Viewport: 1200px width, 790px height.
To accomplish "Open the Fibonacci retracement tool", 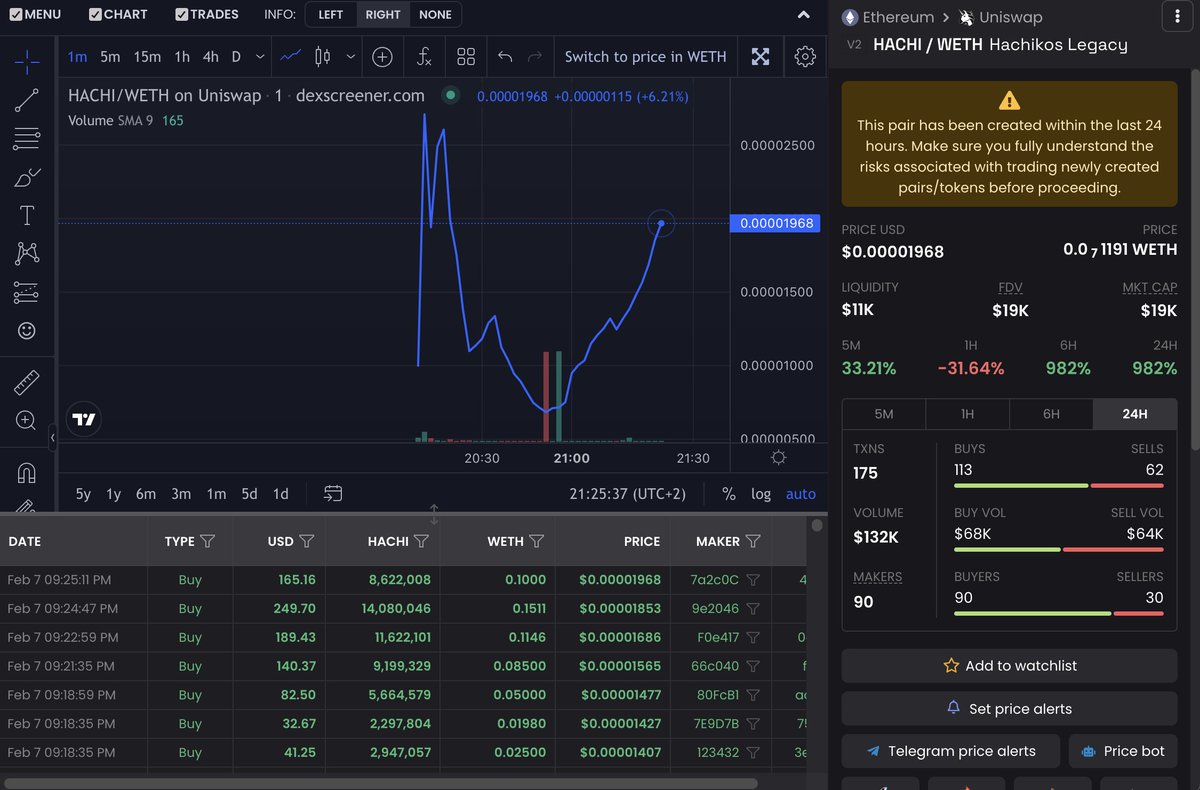I will [x=27, y=139].
